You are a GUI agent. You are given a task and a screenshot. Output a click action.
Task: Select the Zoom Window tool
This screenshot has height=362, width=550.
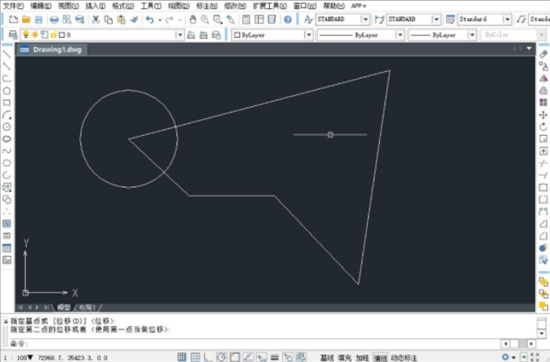(218, 19)
